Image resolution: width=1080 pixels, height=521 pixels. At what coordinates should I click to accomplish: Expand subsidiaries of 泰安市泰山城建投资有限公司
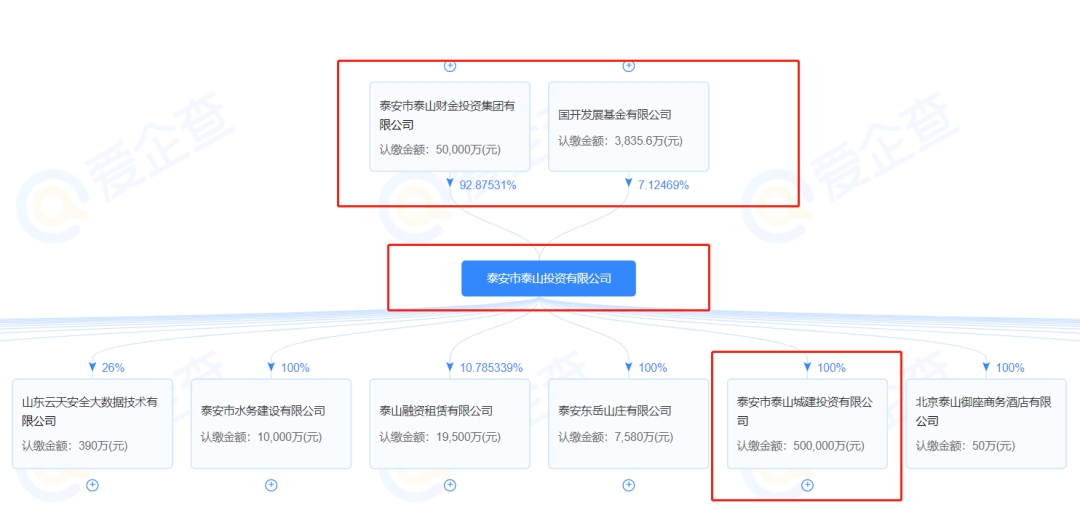click(x=807, y=485)
